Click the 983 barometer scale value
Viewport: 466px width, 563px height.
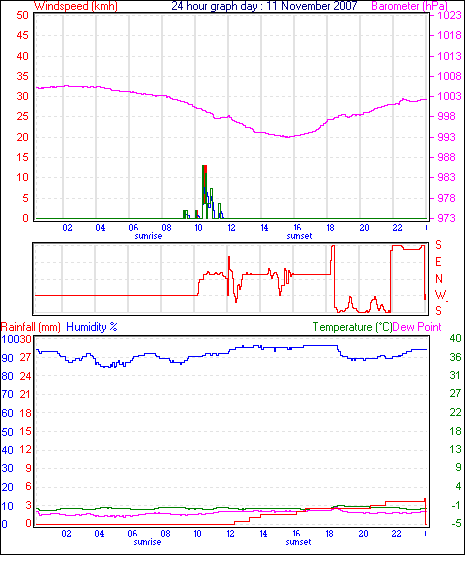pos(446,178)
